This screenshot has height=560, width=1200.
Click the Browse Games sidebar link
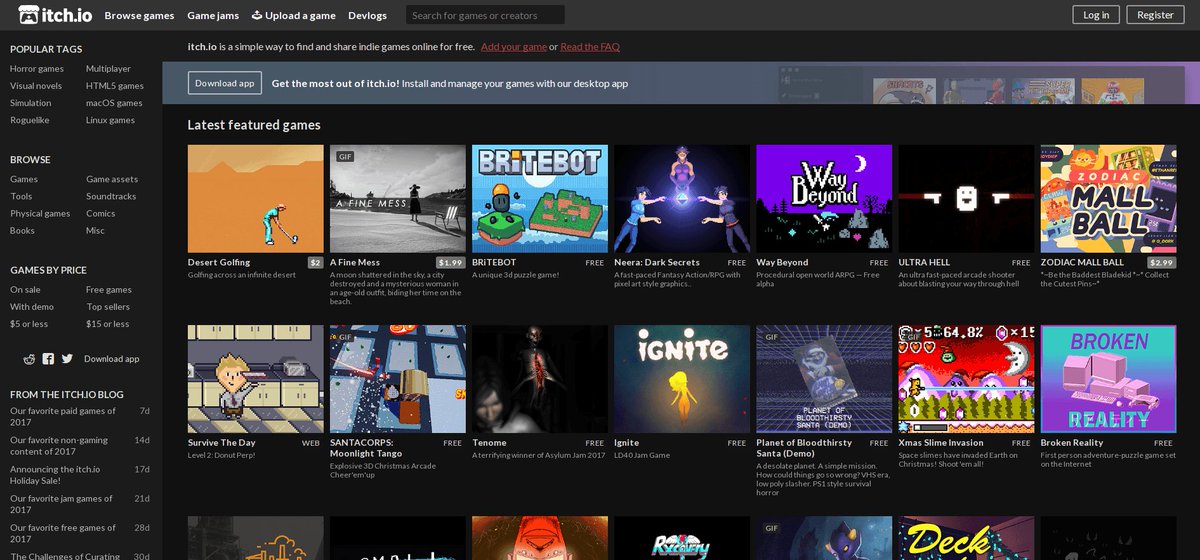coord(24,179)
